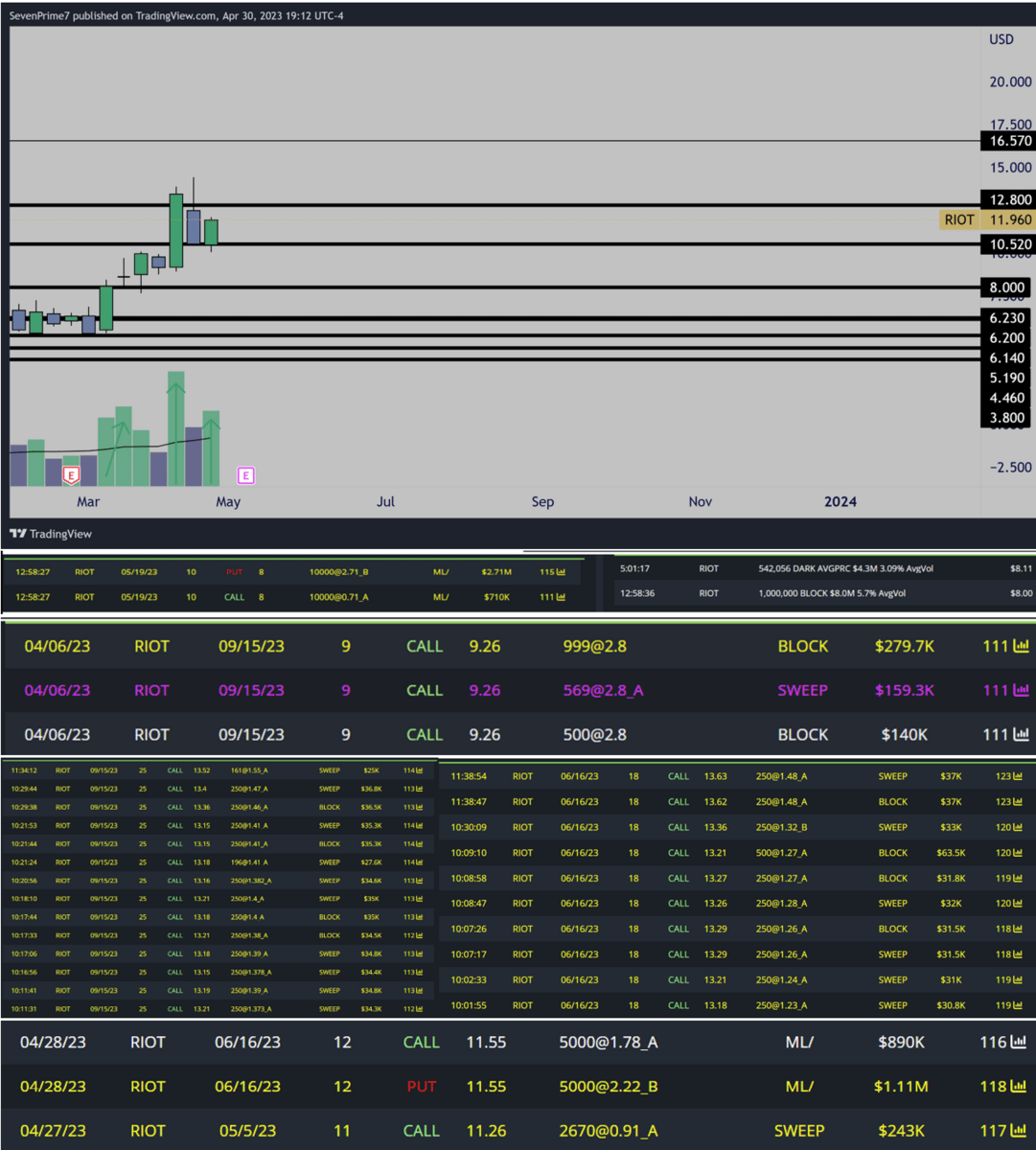Click the $140K premium value
The width and height of the screenshot is (1036, 1150).
pyautogui.click(x=904, y=734)
